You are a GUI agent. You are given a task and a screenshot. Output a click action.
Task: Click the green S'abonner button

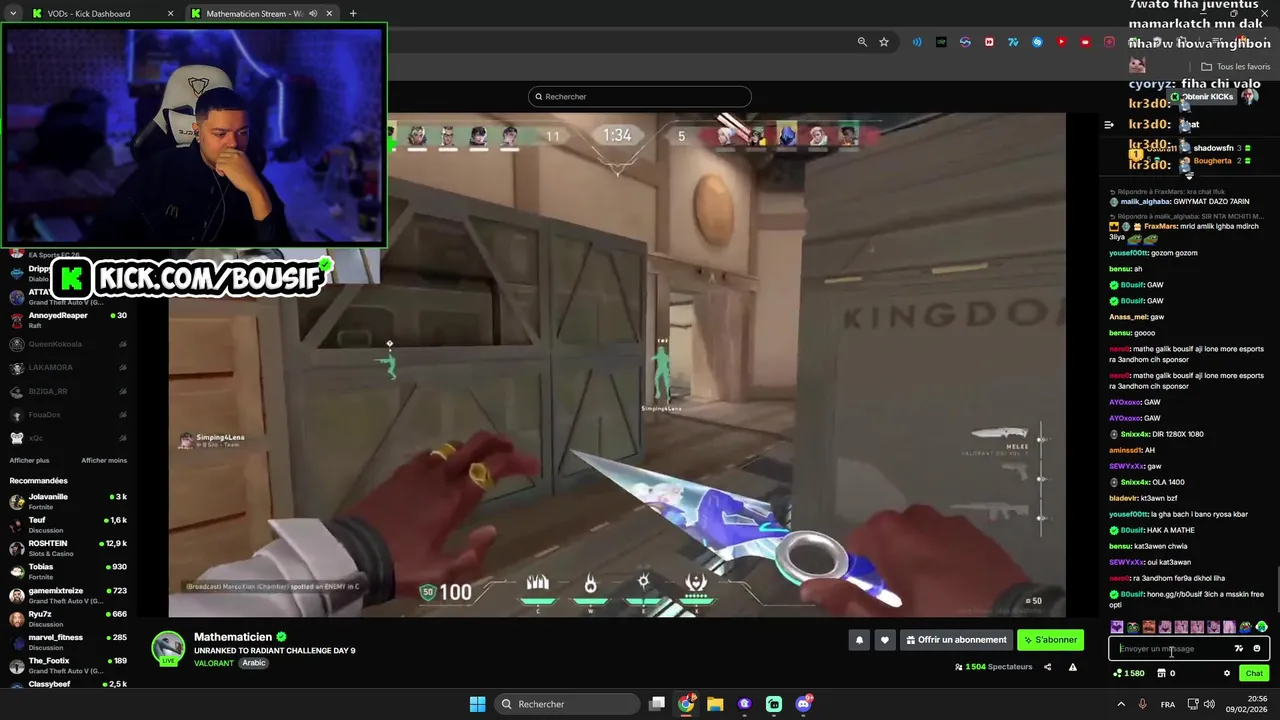tap(1050, 640)
